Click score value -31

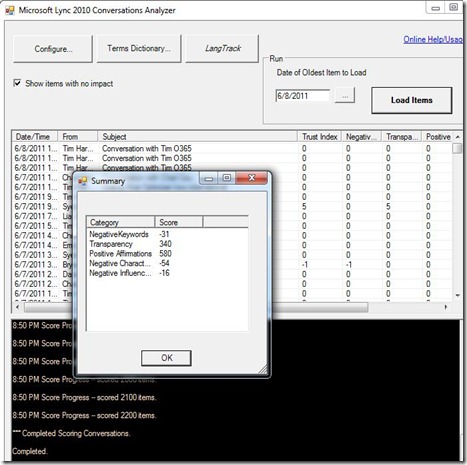(164, 234)
